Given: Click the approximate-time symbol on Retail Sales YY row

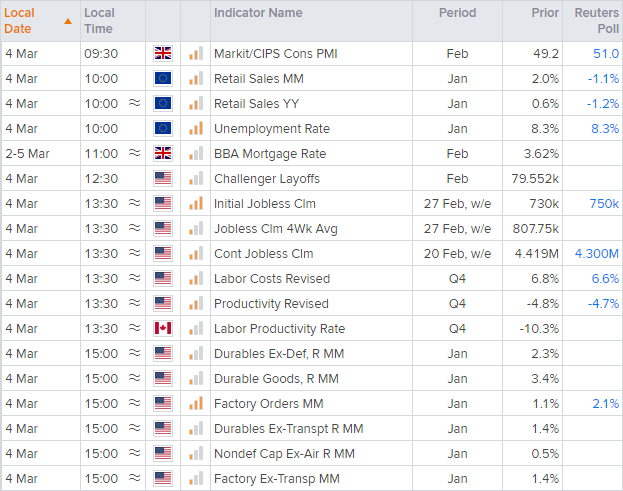Looking at the screenshot, I should point(135,104).
